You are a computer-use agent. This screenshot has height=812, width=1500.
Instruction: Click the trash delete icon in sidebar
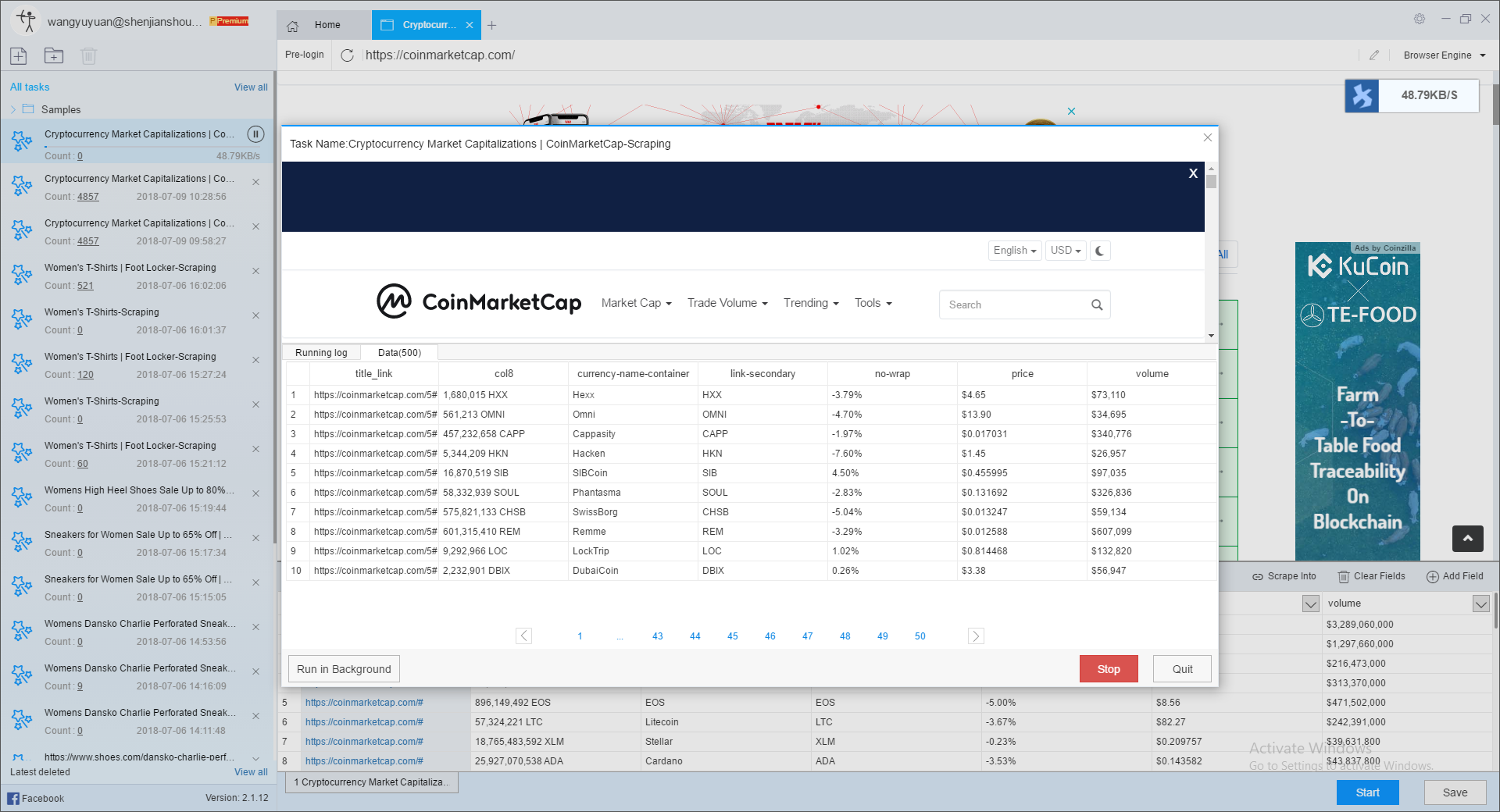point(88,55)
